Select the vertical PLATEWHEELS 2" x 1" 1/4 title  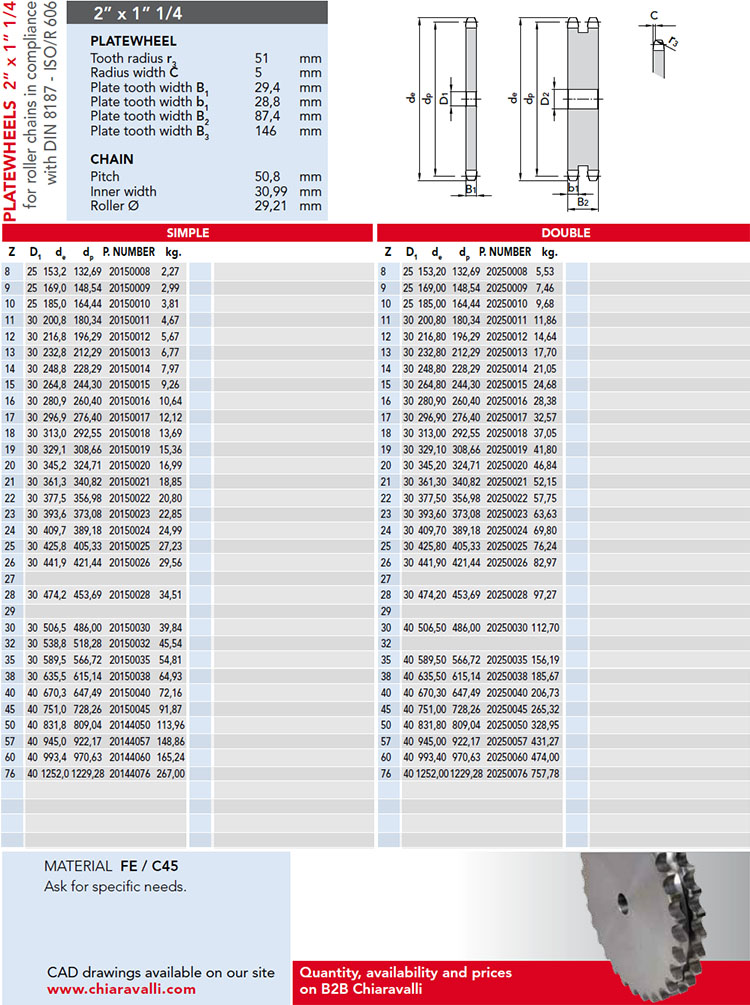click(x=10, y=112)
